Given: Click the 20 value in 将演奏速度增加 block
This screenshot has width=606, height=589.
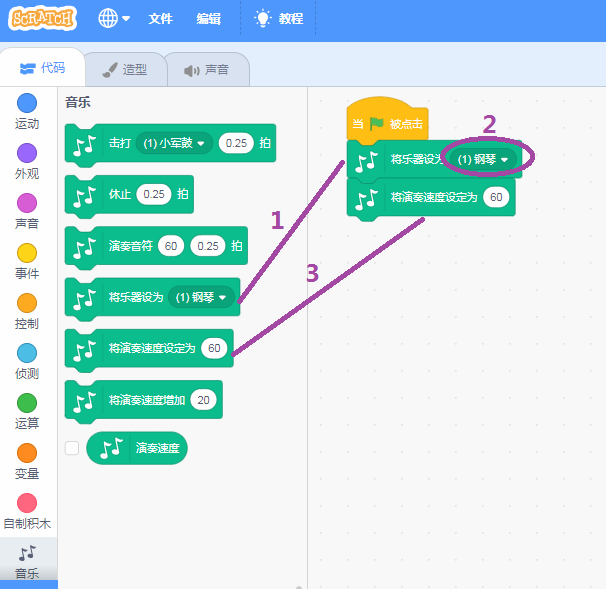Looking at the screenshot, I should click(204, 400).
